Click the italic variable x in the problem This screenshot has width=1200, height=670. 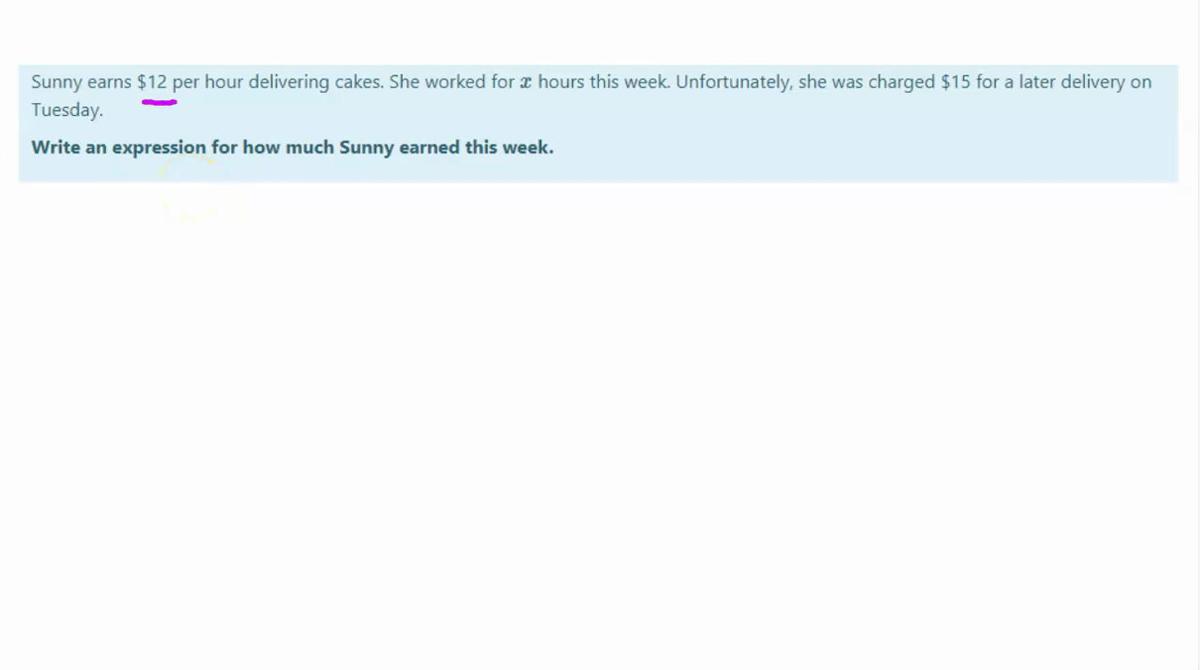point(526,83)
